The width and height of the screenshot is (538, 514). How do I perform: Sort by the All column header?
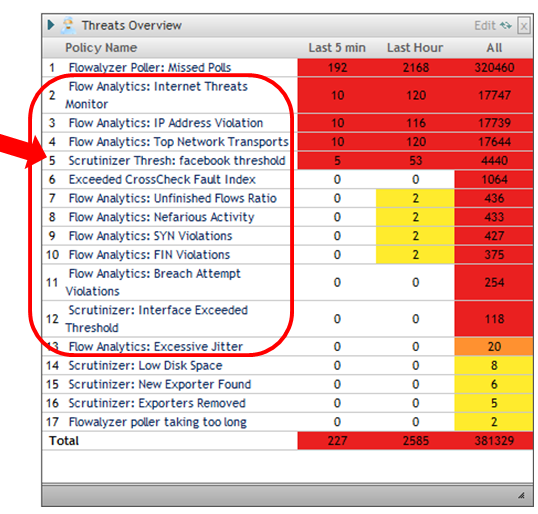pos(494,48)
